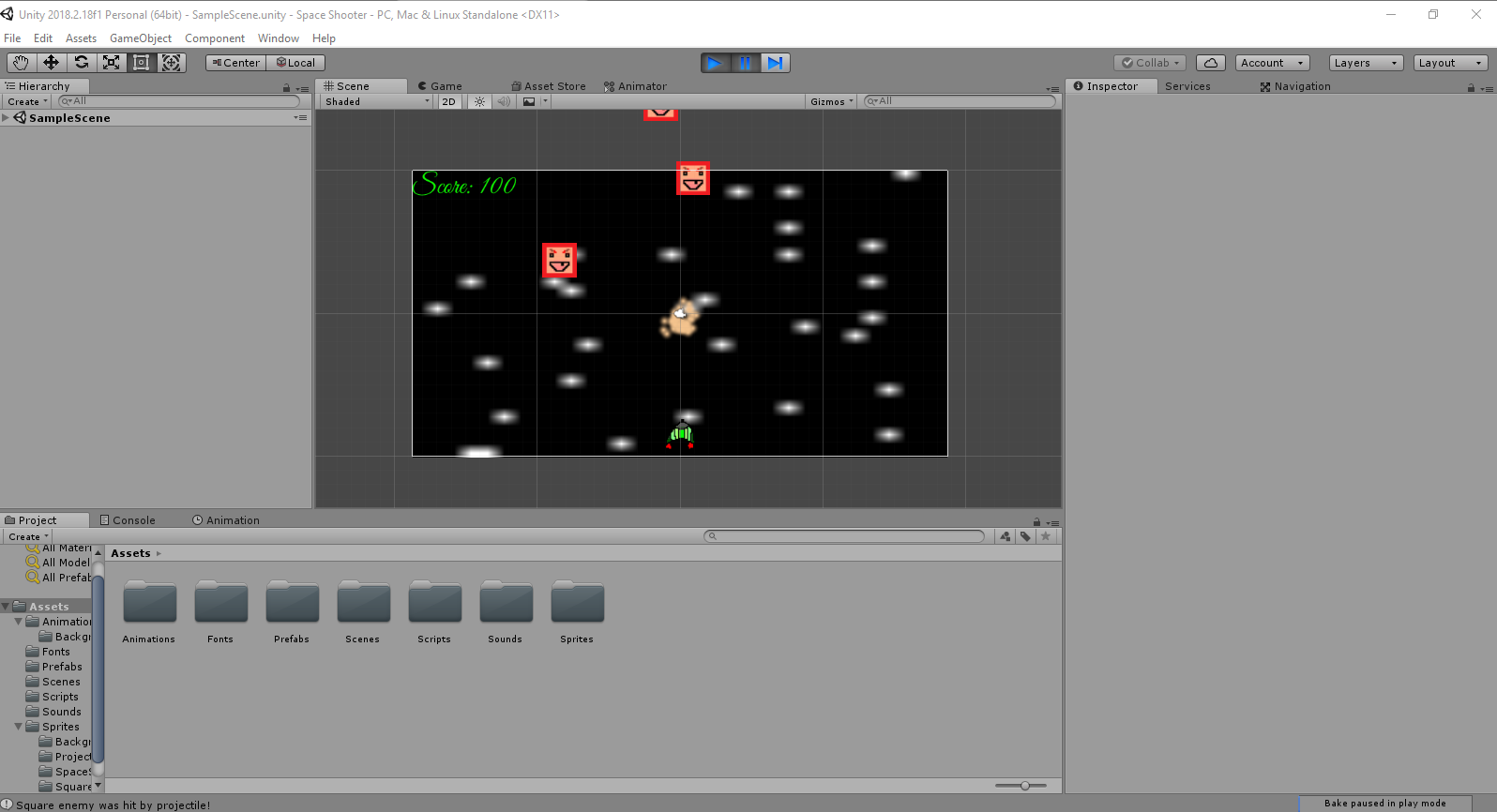Search by Label tag icon

click(1025, 536)
